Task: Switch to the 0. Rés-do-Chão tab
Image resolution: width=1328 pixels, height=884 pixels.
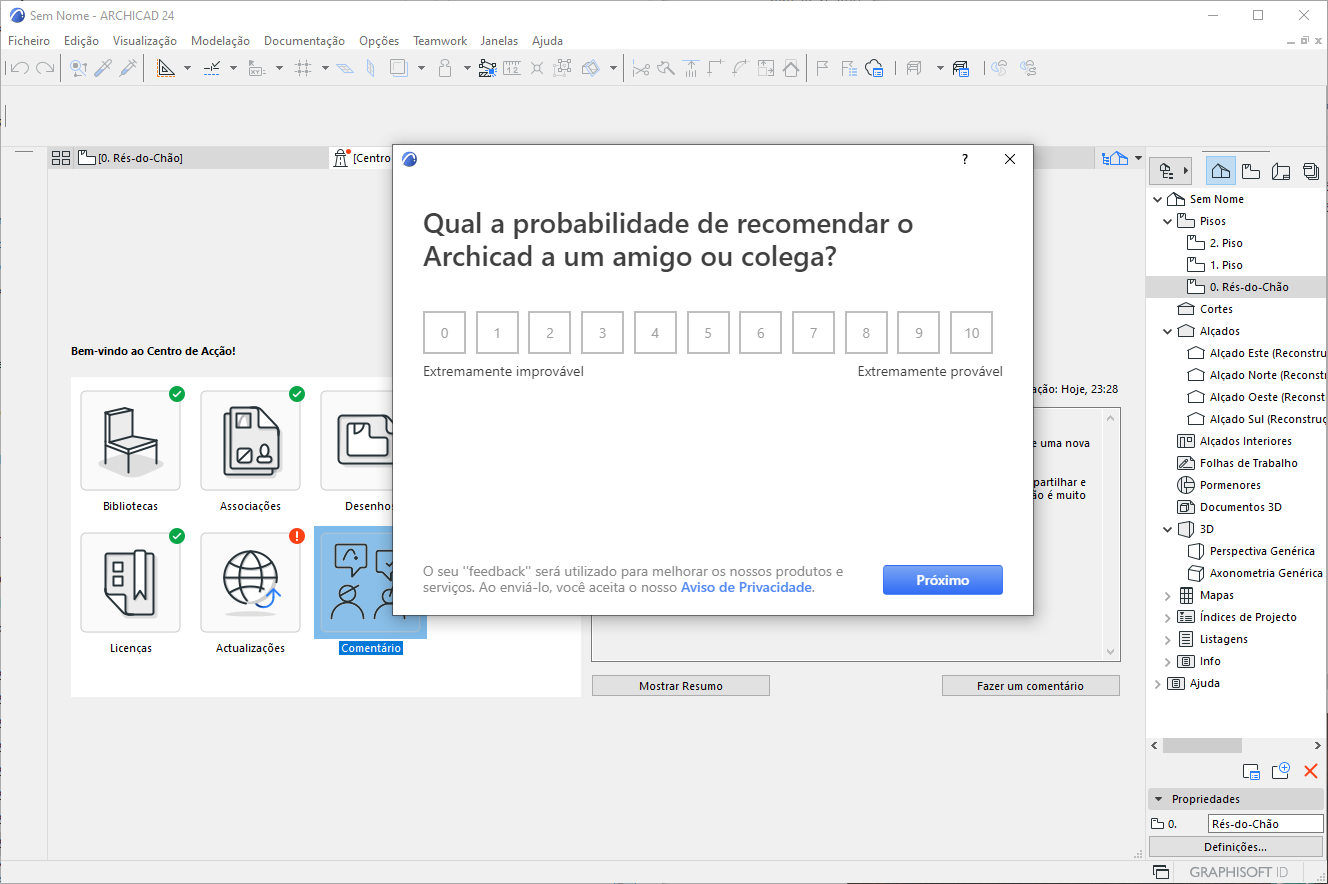Action: coord(203,158)
